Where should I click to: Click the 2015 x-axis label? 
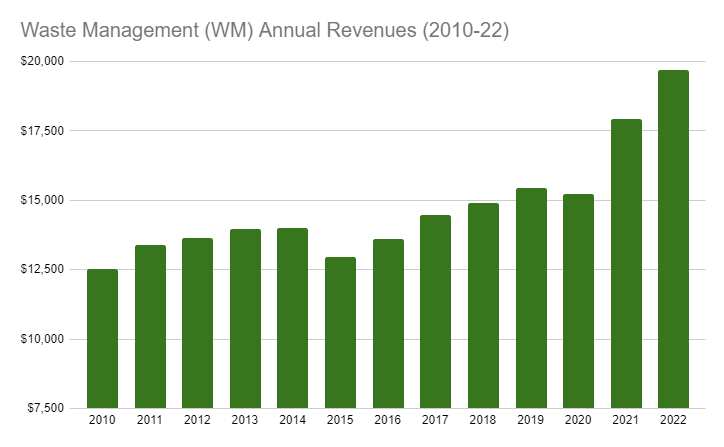(x=340, y=420)
